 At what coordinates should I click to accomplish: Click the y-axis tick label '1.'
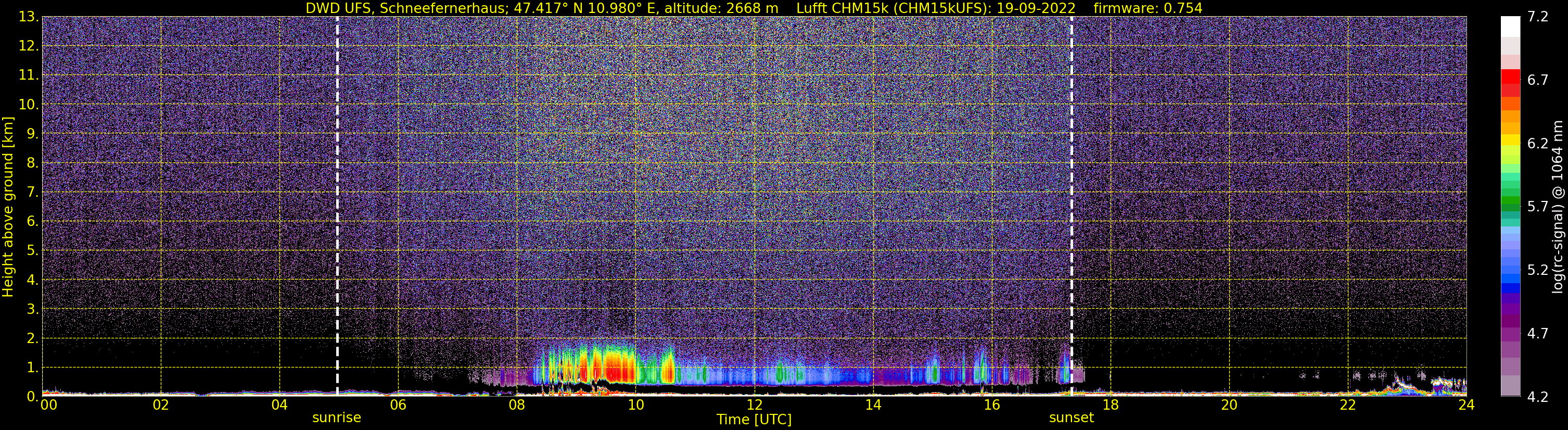[33, 368]
